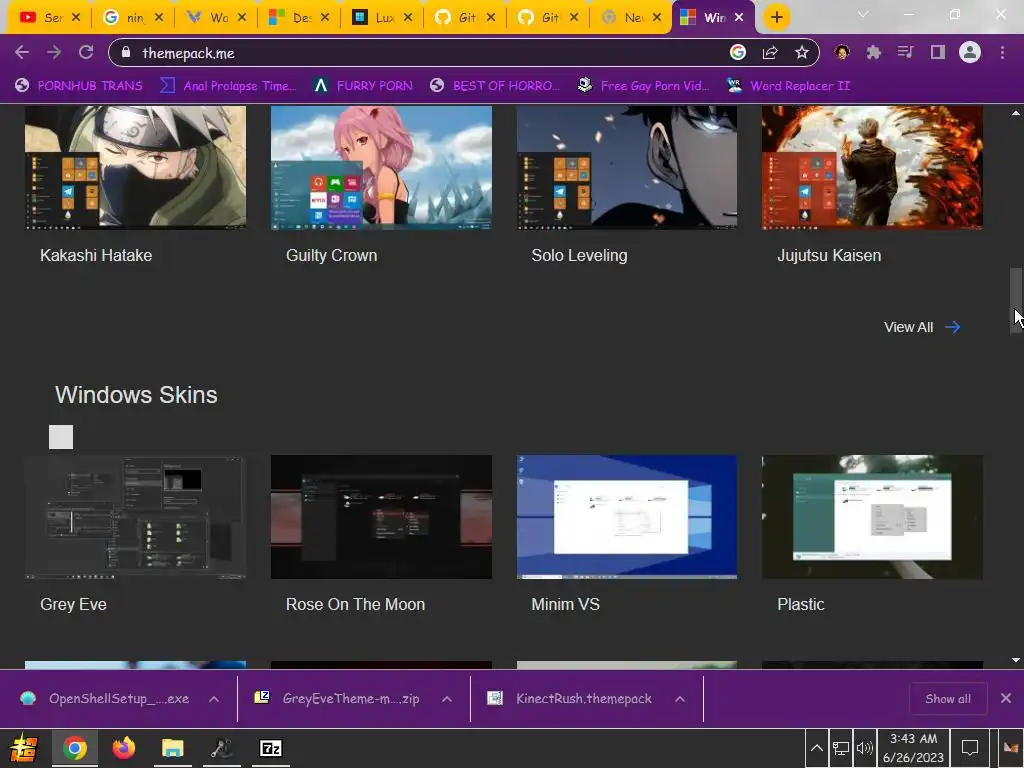Click the Guilty Crown title
The image size is (1024, 768).
332,255
